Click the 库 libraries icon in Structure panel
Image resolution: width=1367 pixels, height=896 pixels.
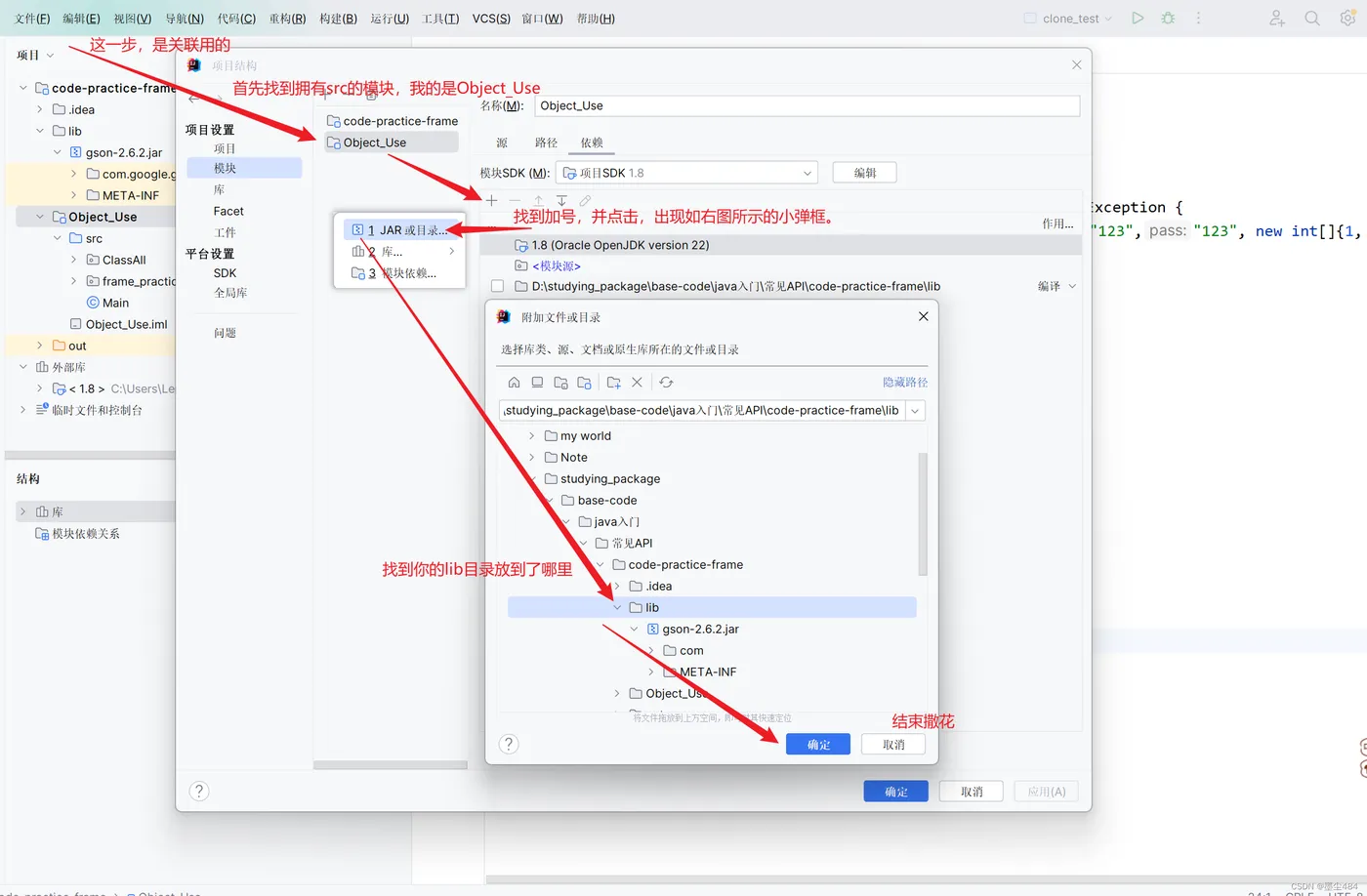pyautogui.click(x=42, y=511)
